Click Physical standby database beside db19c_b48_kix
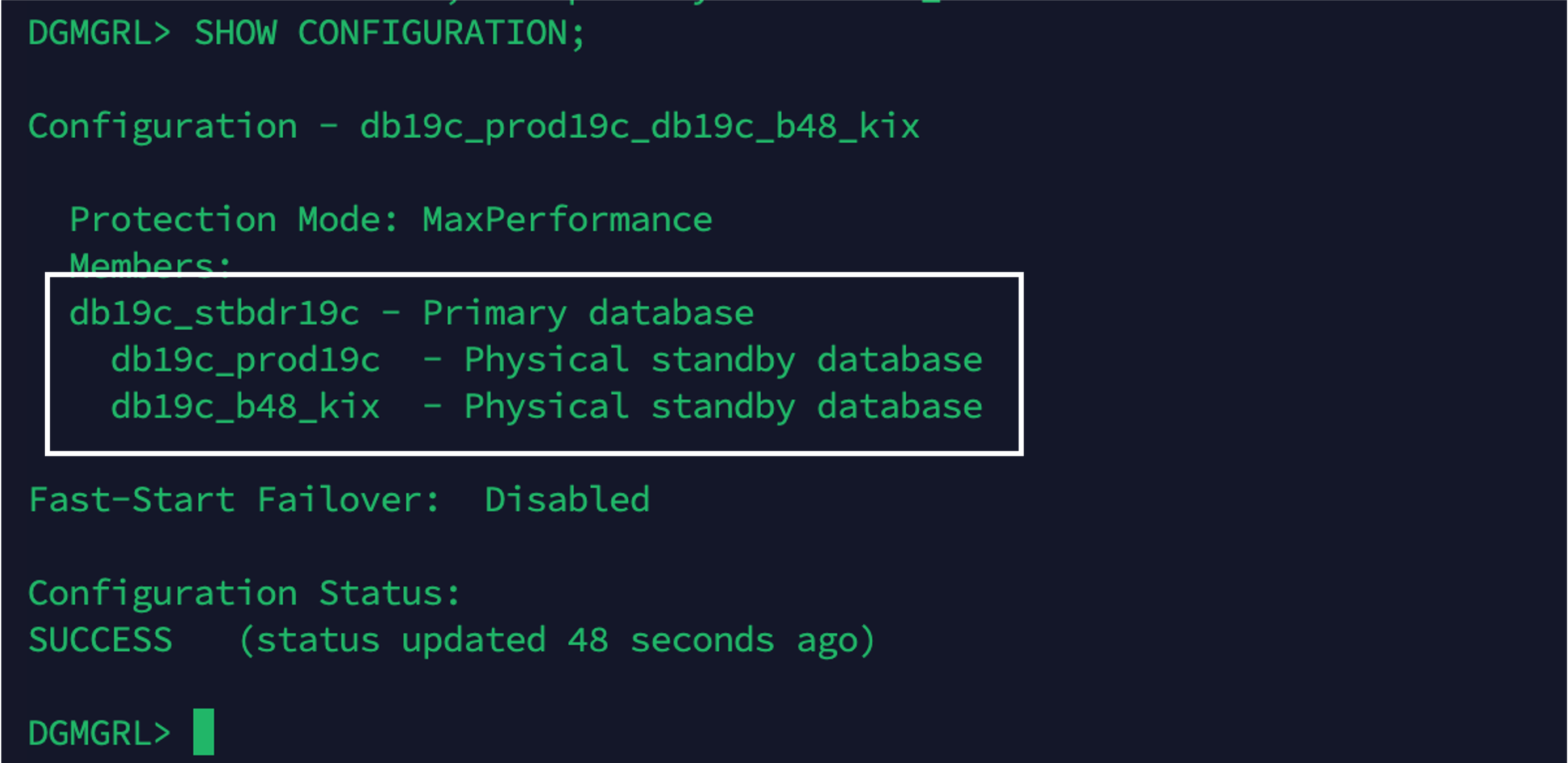This screenshot has height=763, width=1568. point(722,407)
